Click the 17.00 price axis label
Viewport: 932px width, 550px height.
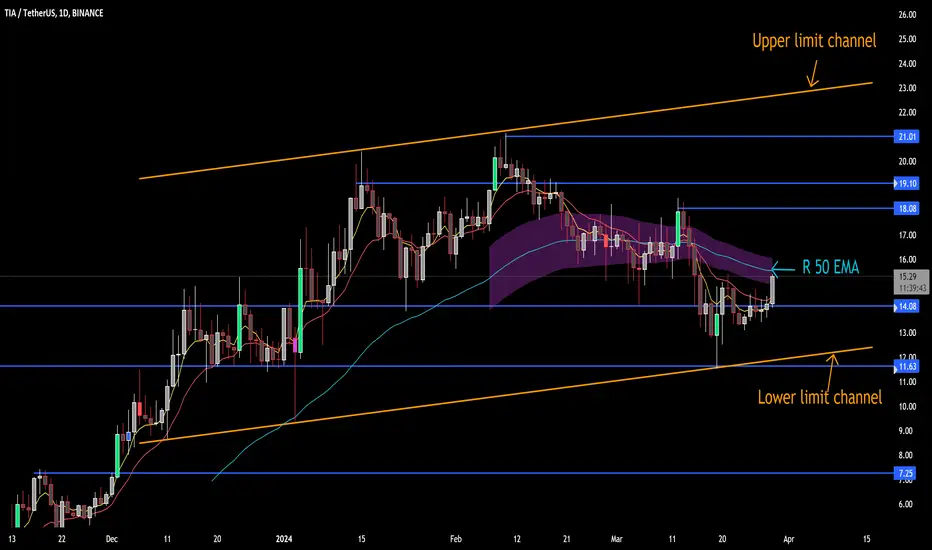907,235
